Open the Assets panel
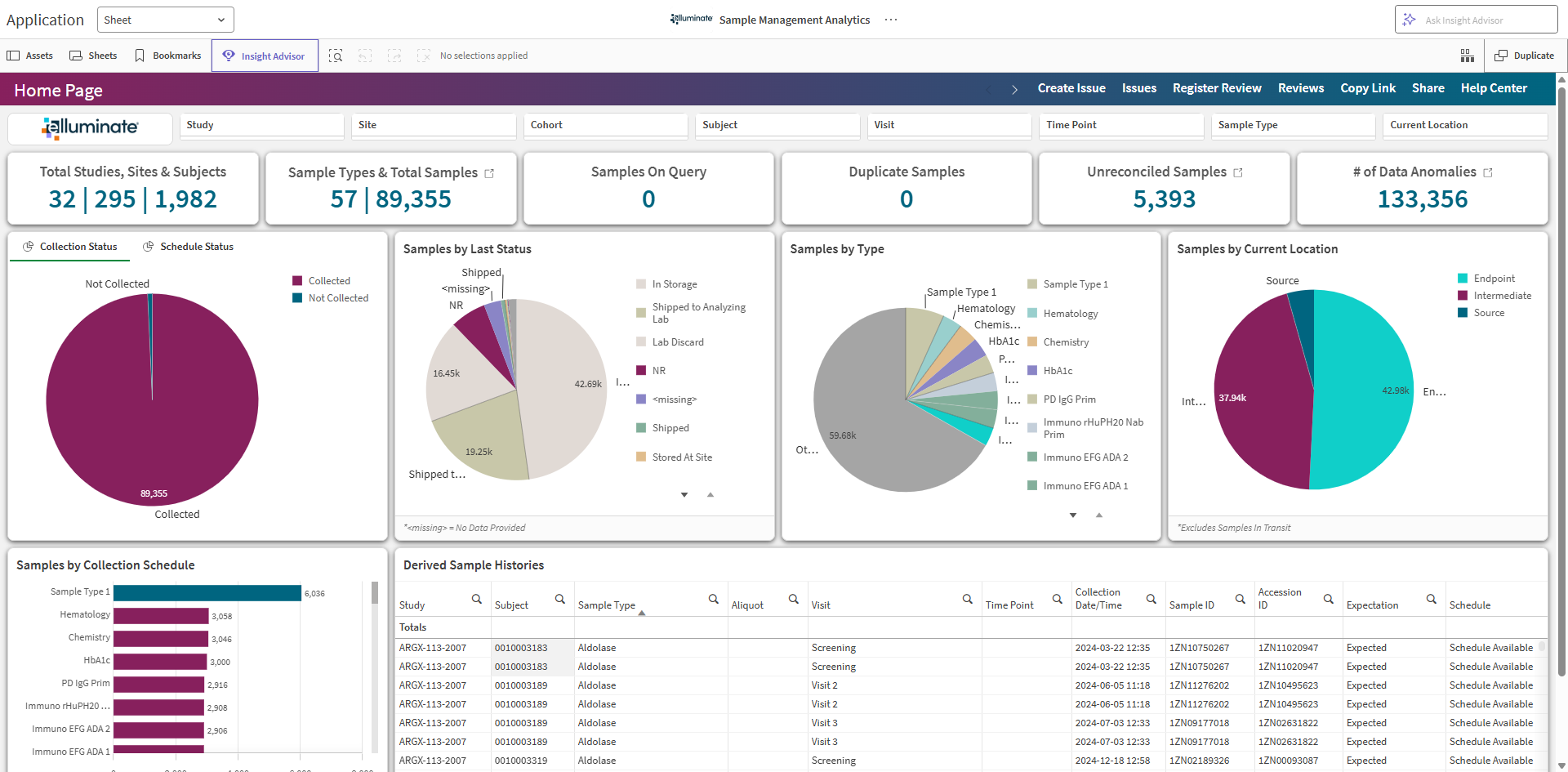1568x772 pixels. click(30, 56)
